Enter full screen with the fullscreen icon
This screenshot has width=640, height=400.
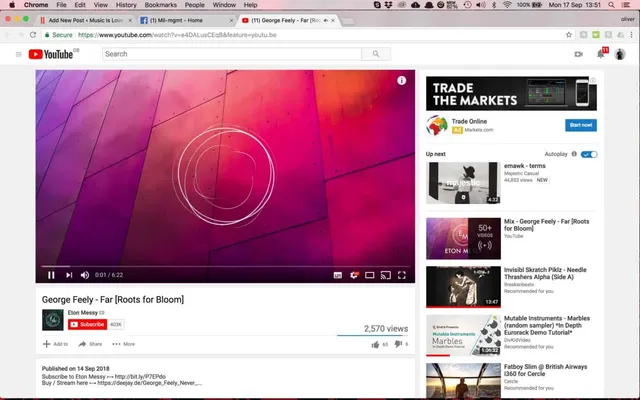[x=402, y=275]
